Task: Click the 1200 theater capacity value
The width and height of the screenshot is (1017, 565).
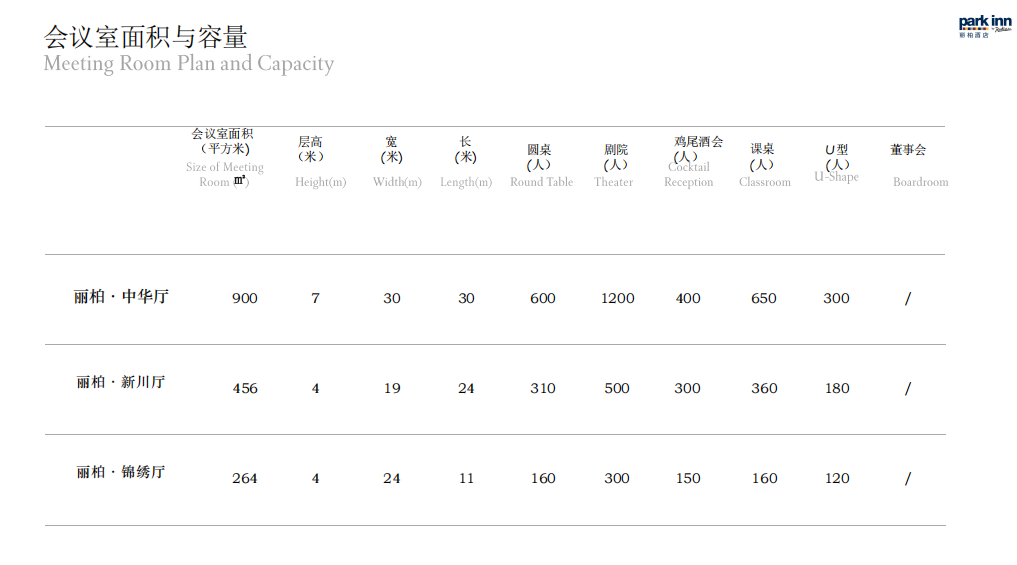Action: [617, 298]
